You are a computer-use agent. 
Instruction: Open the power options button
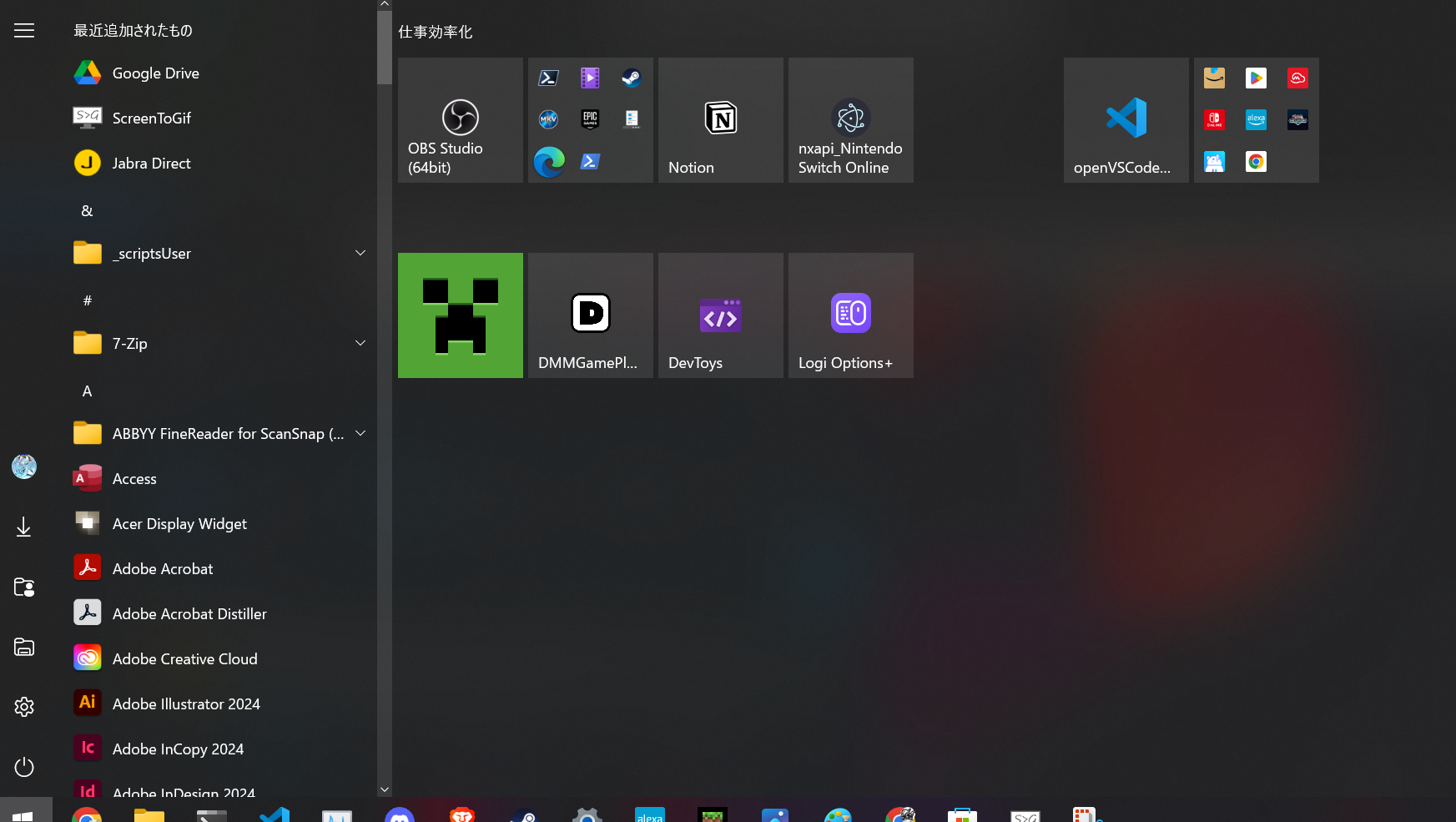click(x=24, y=767)
